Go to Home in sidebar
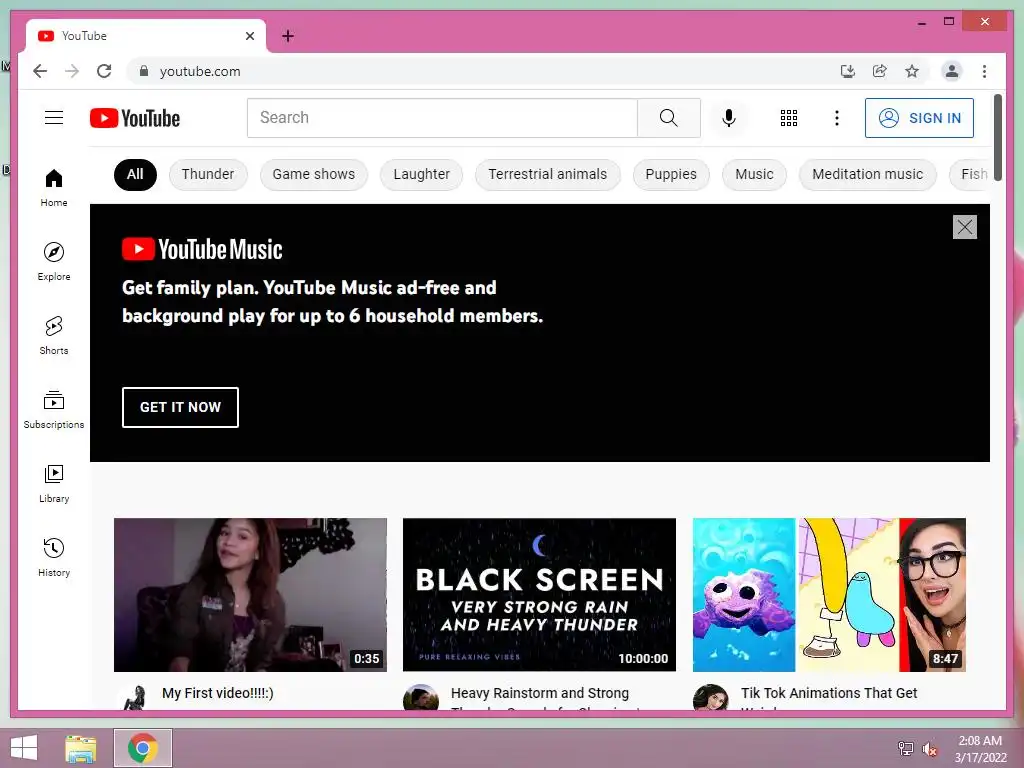1024x768 pixels. coord(54,187)
